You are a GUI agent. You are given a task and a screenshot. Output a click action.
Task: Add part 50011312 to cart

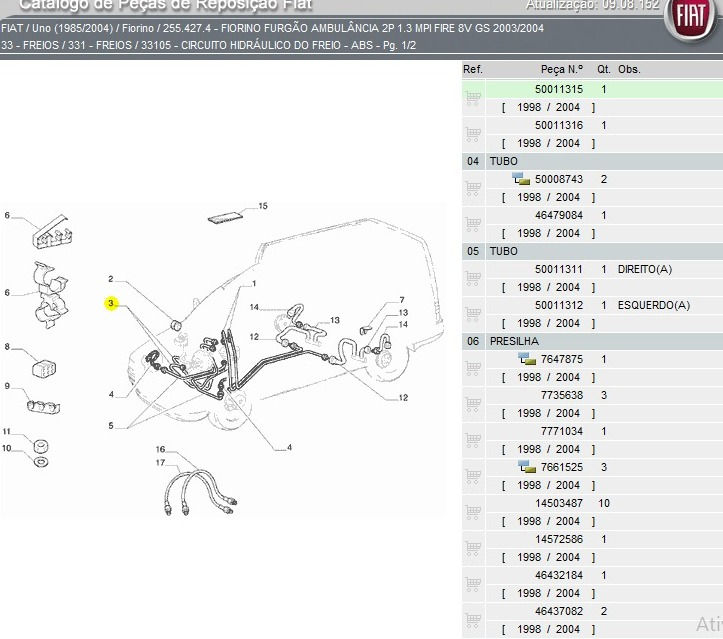(473, 314)
